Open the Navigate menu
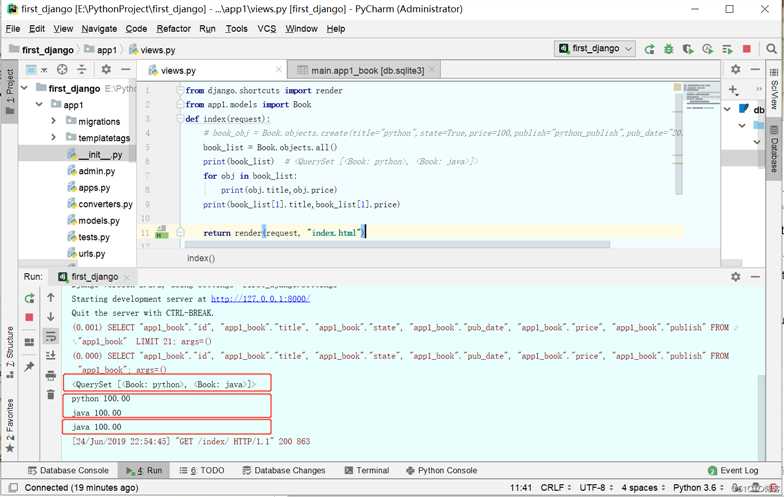This screenshot has width=784, height=497. pyautogui.click(x=99, y=28)
